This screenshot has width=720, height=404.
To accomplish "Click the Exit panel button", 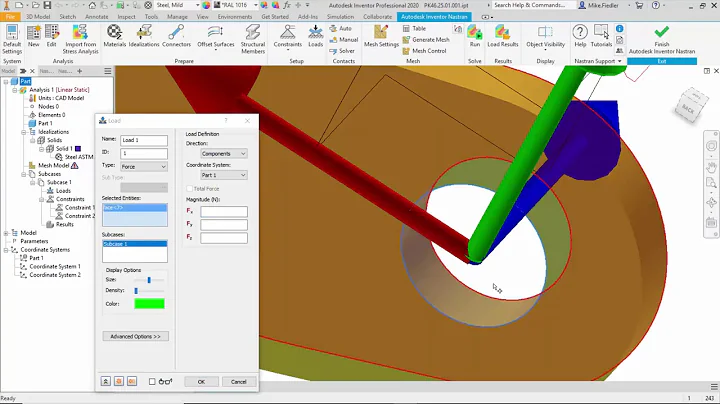I will 662,61.
